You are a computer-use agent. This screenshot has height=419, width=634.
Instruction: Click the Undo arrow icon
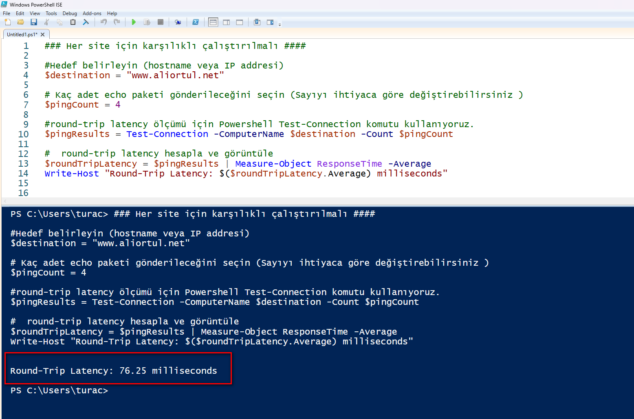(x=103, y=22)
